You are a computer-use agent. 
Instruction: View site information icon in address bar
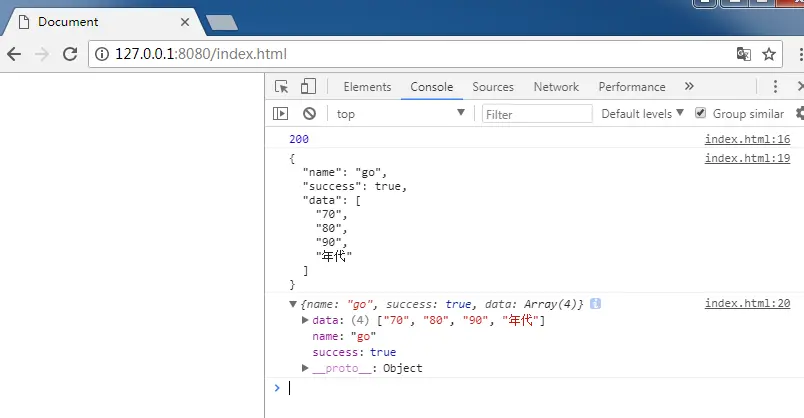click(102, 54)
